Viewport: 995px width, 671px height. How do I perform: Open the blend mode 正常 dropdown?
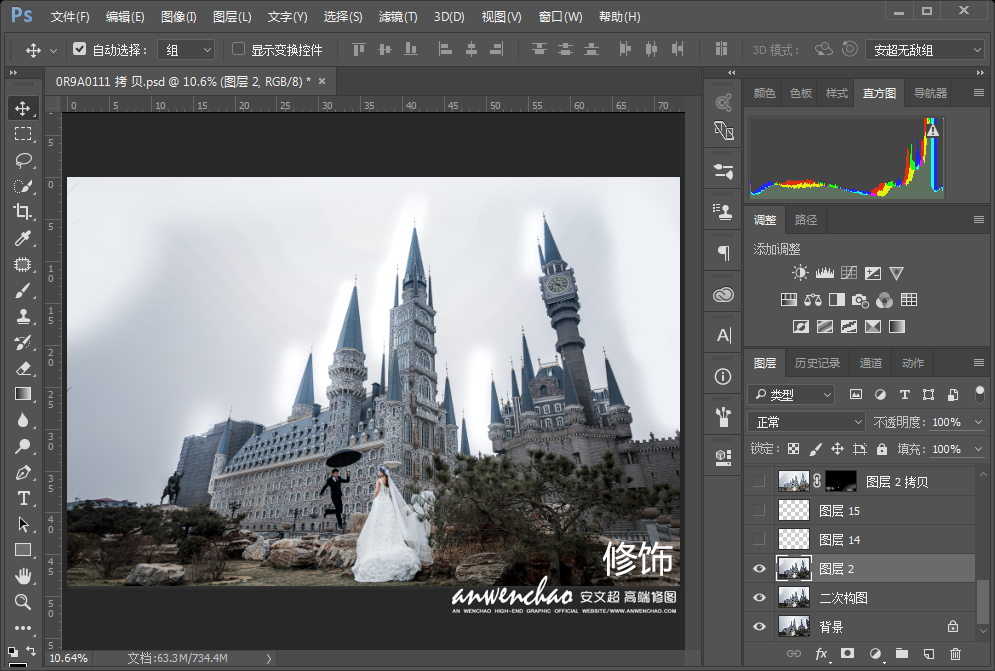coord(806,422)
